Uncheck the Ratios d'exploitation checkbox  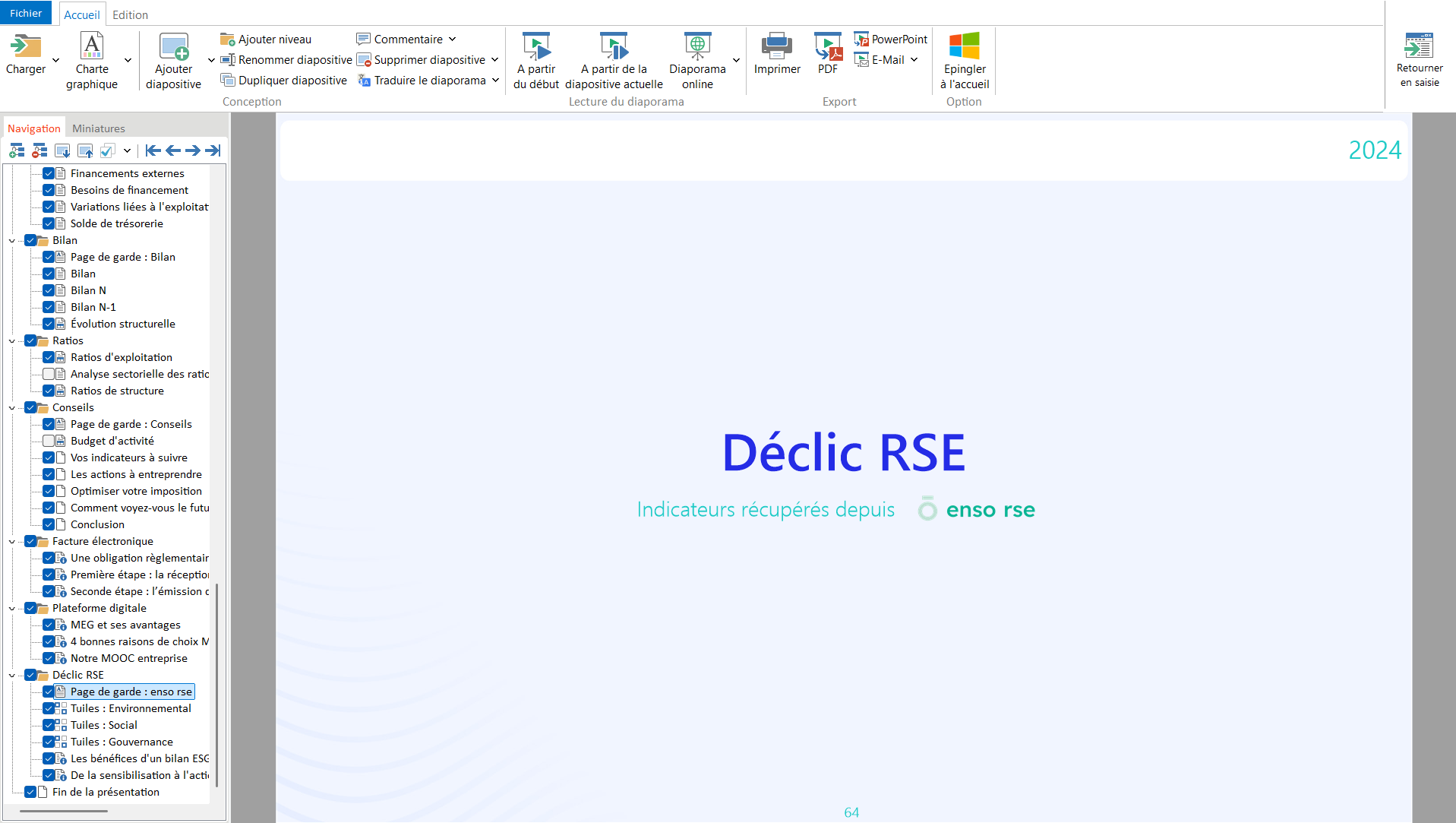49,357
